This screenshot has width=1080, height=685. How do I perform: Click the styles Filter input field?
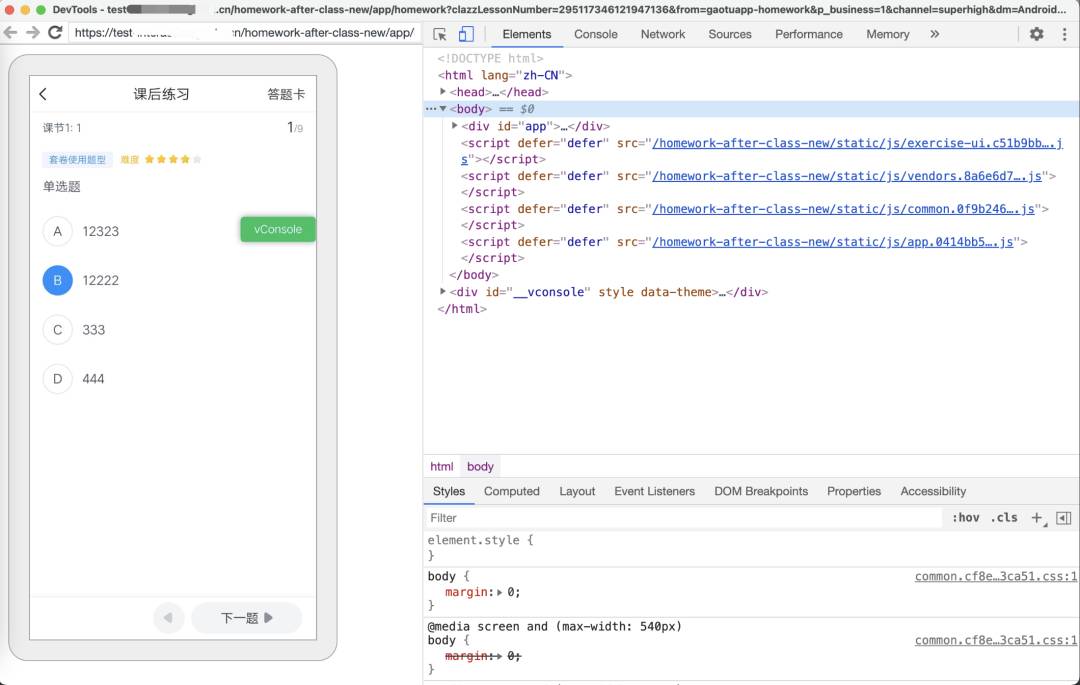[x=683, y=518]
